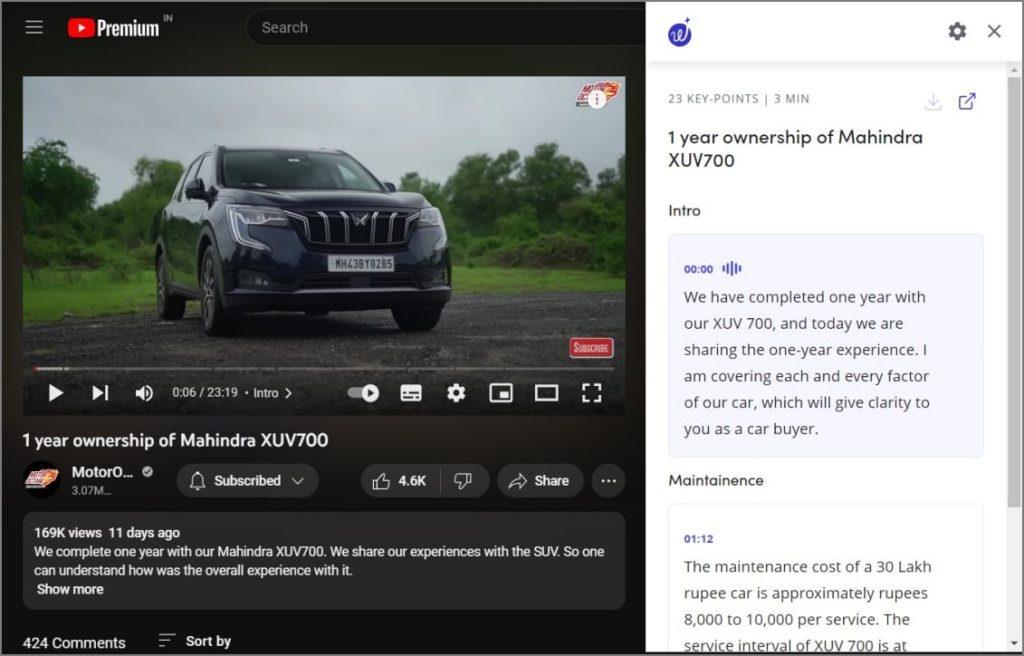This screenshot has width=1024, height=656.
Task: Open the info card icon on video
Action: coord(596,99)
